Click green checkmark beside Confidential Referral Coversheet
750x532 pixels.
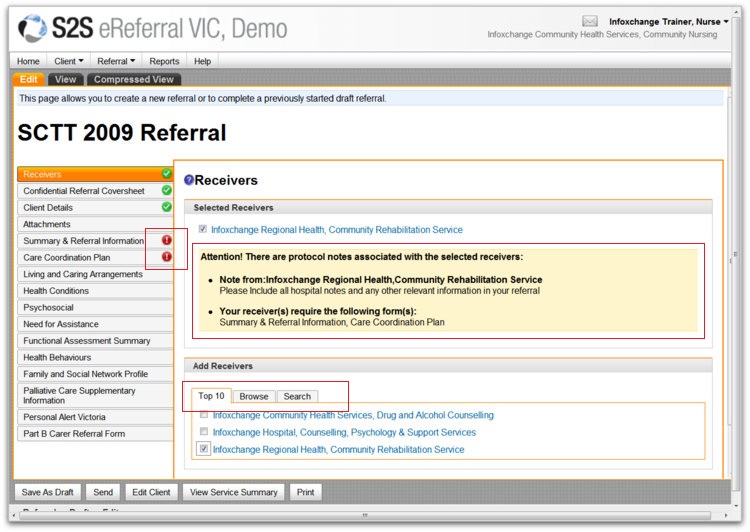[x=166, y=191]
